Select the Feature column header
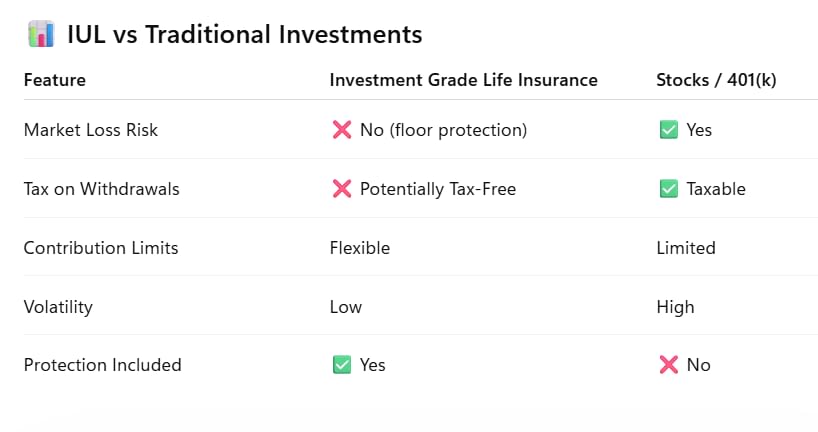 [55, 80]
